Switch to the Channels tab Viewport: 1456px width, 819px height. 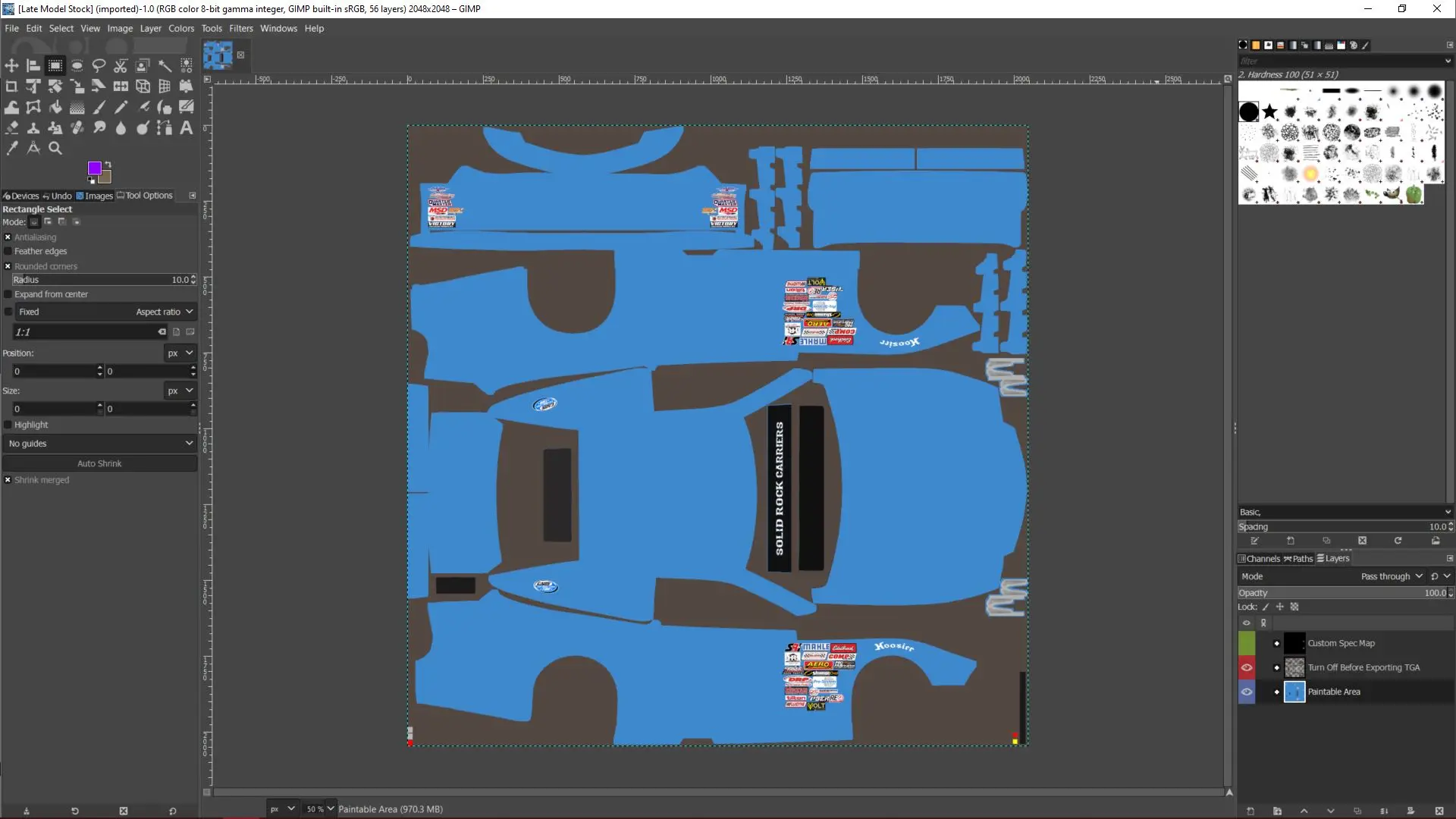(x=1259, y=559)
